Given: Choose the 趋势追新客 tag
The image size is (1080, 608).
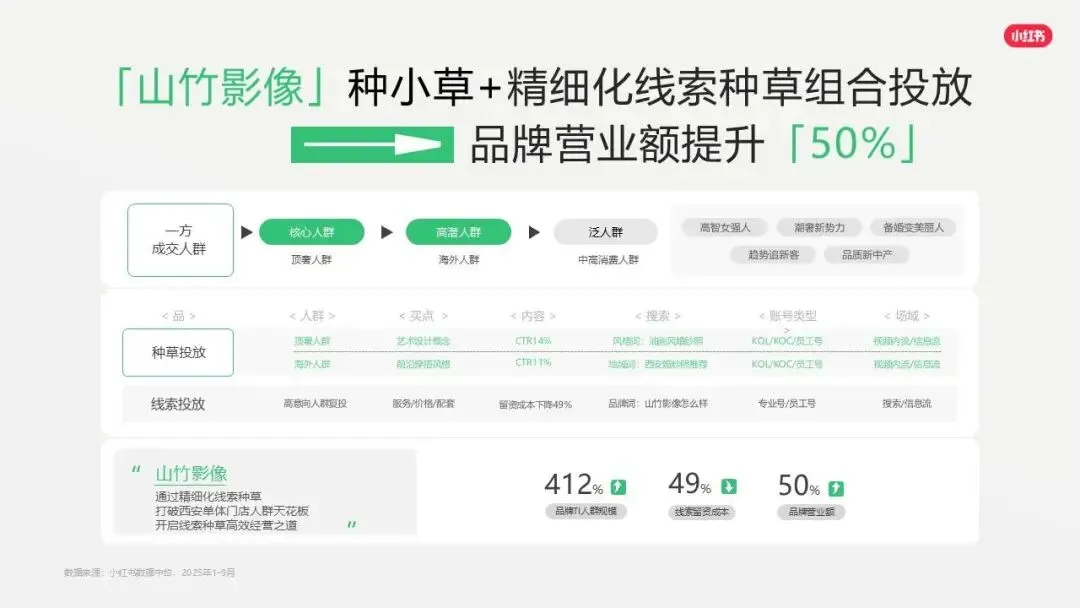Looking at the screenshot, I should (773, 255).
